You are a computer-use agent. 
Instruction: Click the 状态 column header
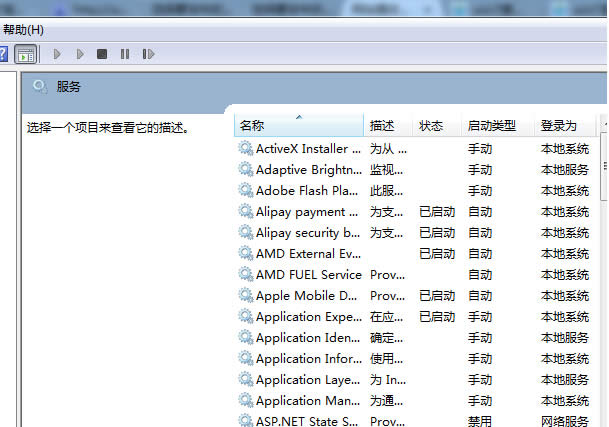431,126
